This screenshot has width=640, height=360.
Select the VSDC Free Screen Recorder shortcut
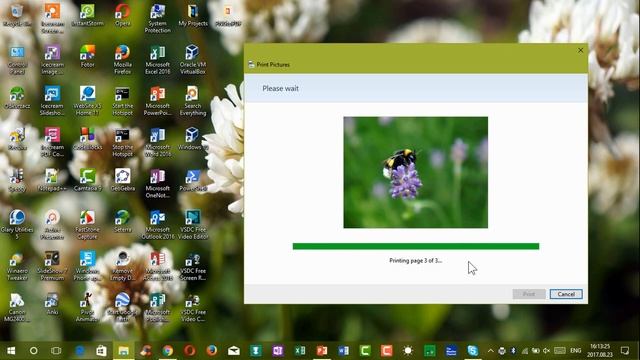(193, 266)
